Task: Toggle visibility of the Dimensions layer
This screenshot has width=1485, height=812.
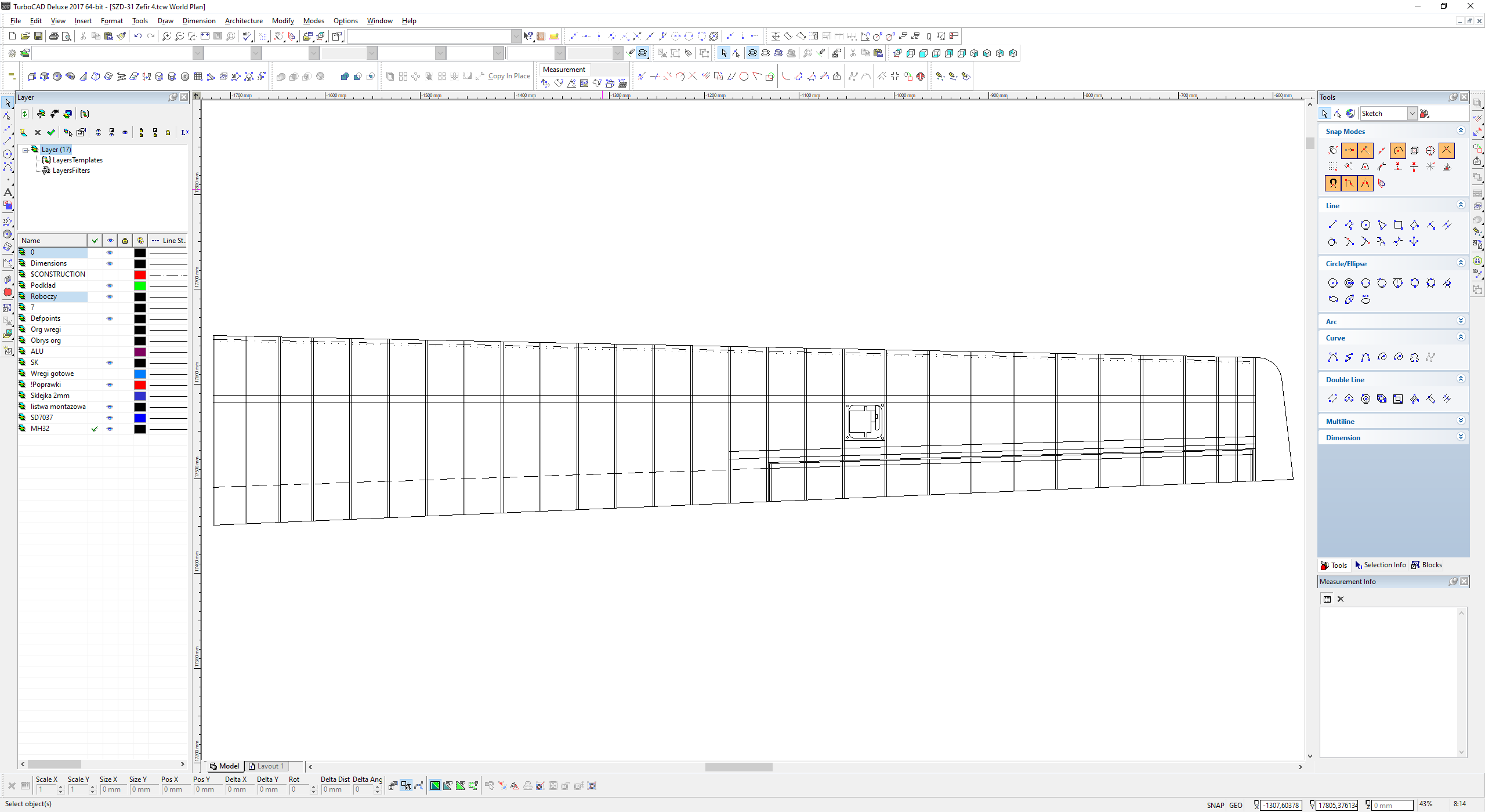Action: tap(110, 264)
